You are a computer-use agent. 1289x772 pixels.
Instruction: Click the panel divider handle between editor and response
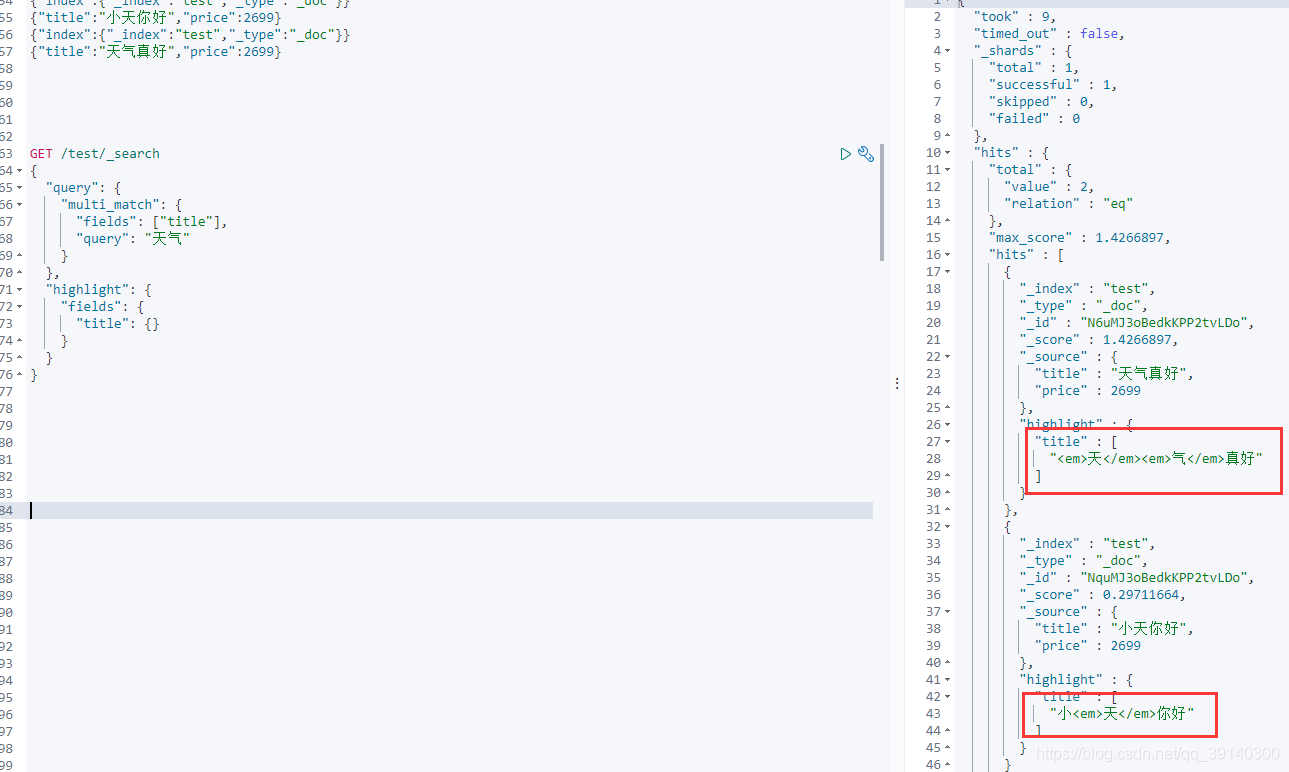point(896,384)
